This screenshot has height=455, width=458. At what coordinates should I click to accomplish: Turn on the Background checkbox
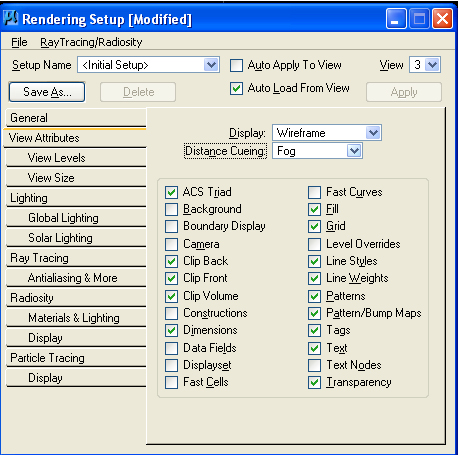[171, 210]
